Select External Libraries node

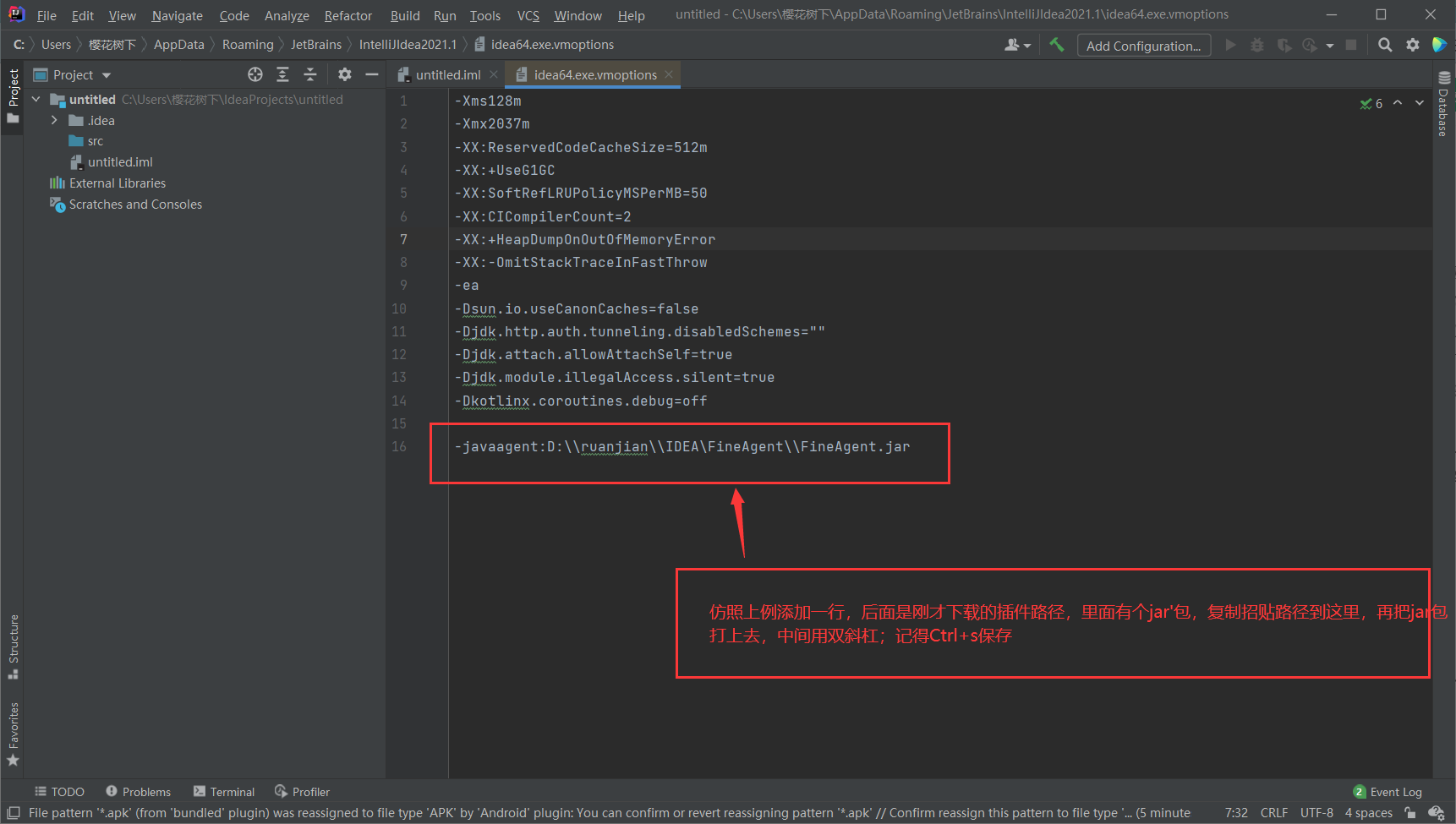tap(118, 183)
